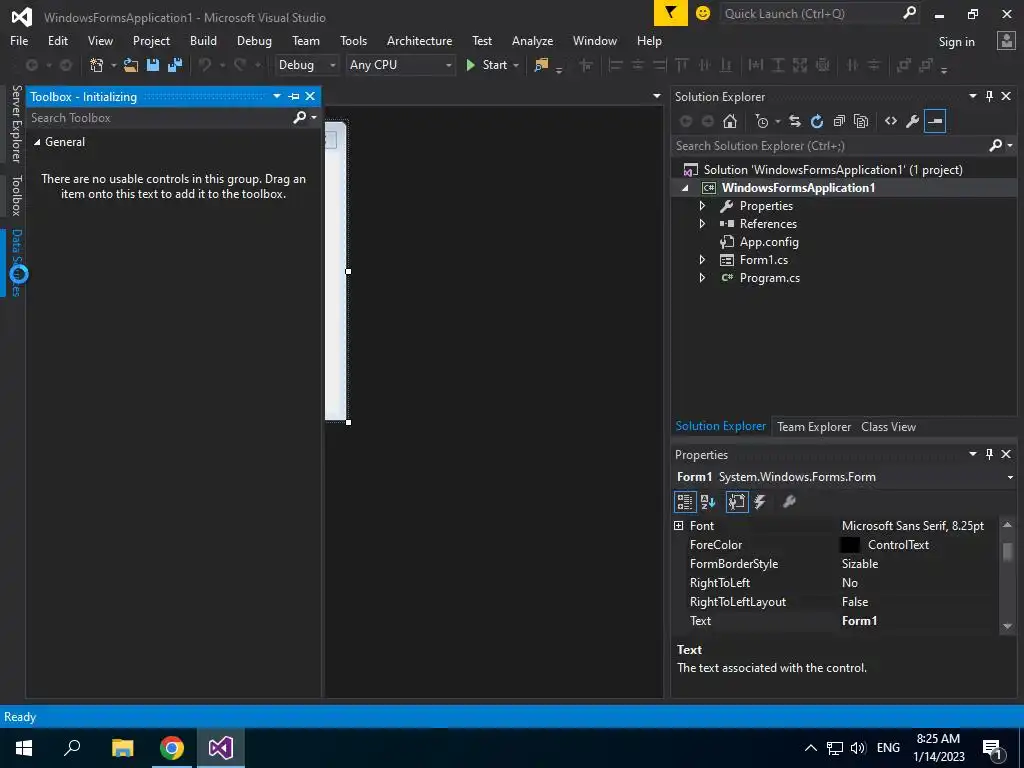Expand the Properties node in solution tree
The image size is (1024, 768).
click(x=703, y=206)
